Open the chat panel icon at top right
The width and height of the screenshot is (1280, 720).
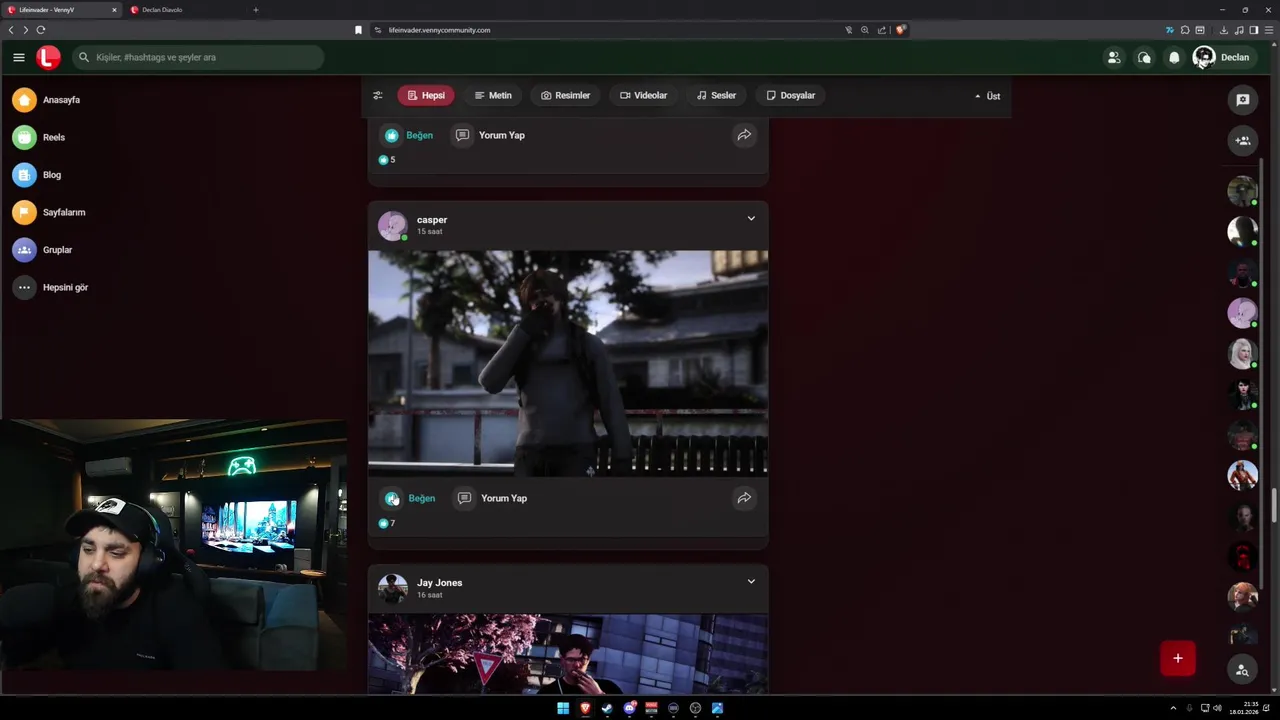tap(1243, 100)
